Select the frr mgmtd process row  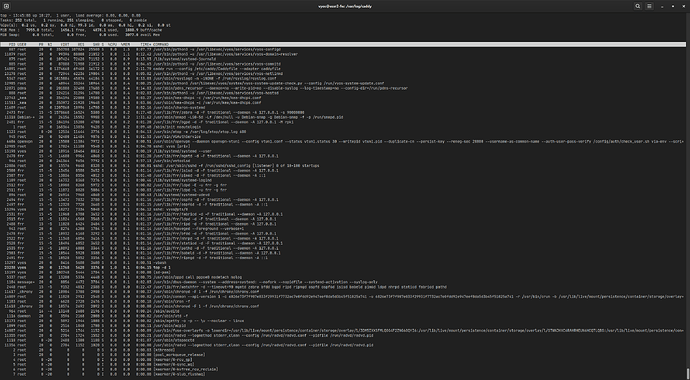pyautogui.click(x=343, y=156)
